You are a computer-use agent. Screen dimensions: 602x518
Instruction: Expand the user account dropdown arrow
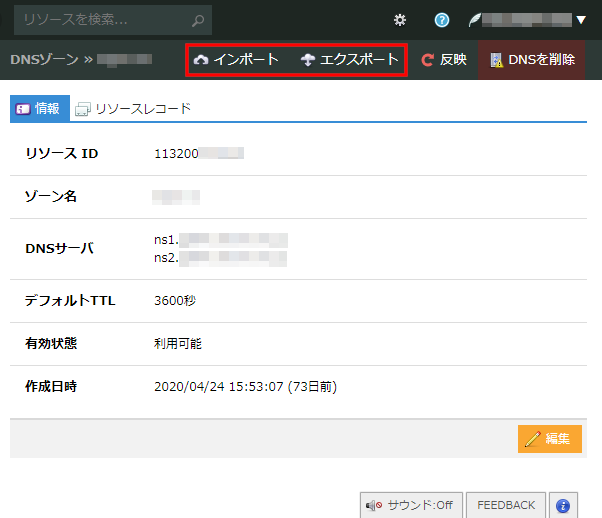click(581, 19)
